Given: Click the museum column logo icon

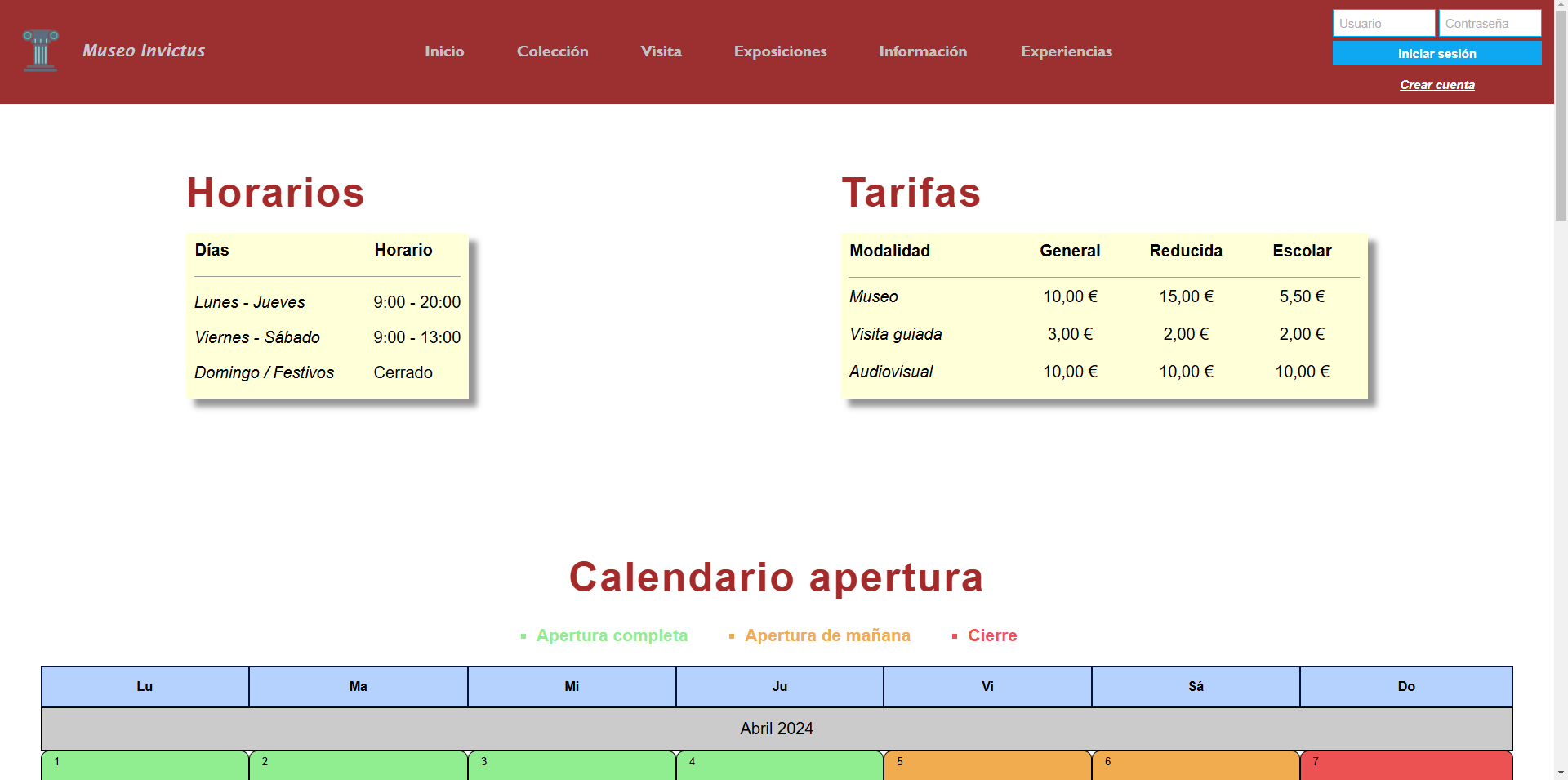Looking at the screenshot, I should [40, 51].
